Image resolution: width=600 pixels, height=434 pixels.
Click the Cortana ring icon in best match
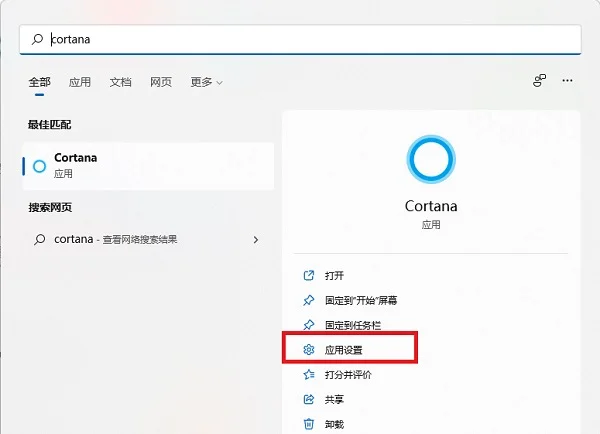click(x=39, y=166)
